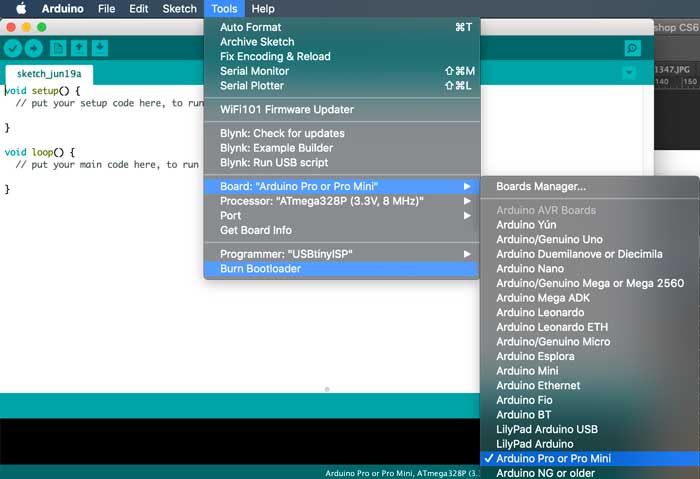Image resolution: width=700 pixels, height=479 pixels.
Task: Open the Apple menu
Action: (x=21, y=8)
